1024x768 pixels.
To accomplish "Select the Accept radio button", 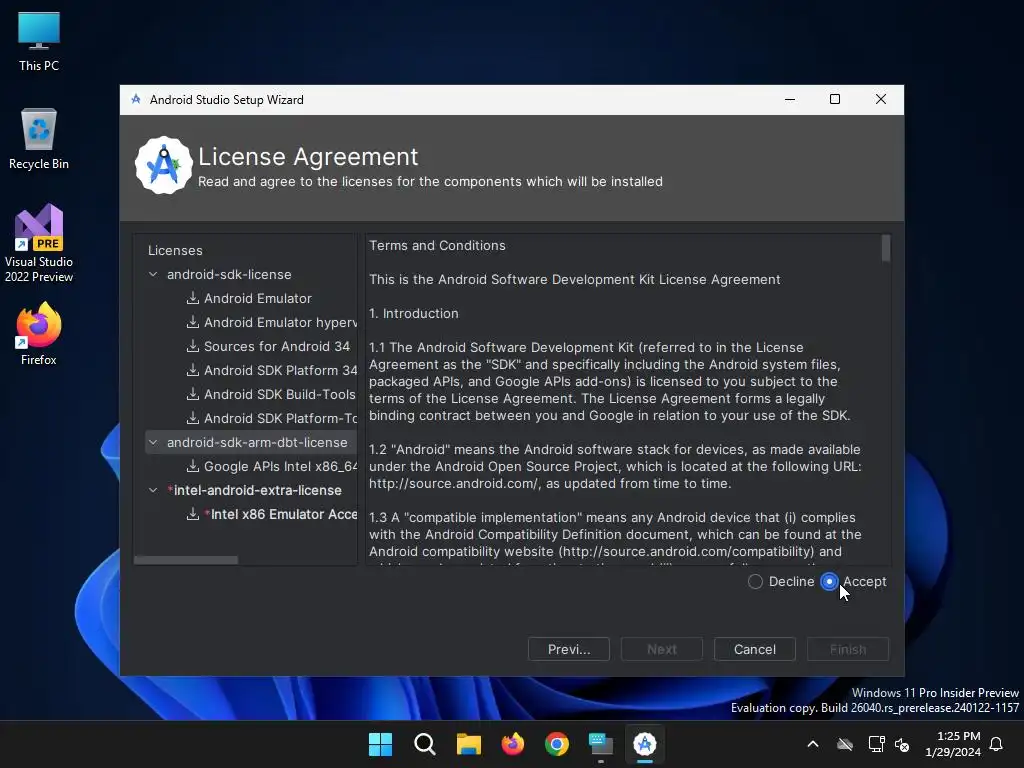I will tap(829, 581).
